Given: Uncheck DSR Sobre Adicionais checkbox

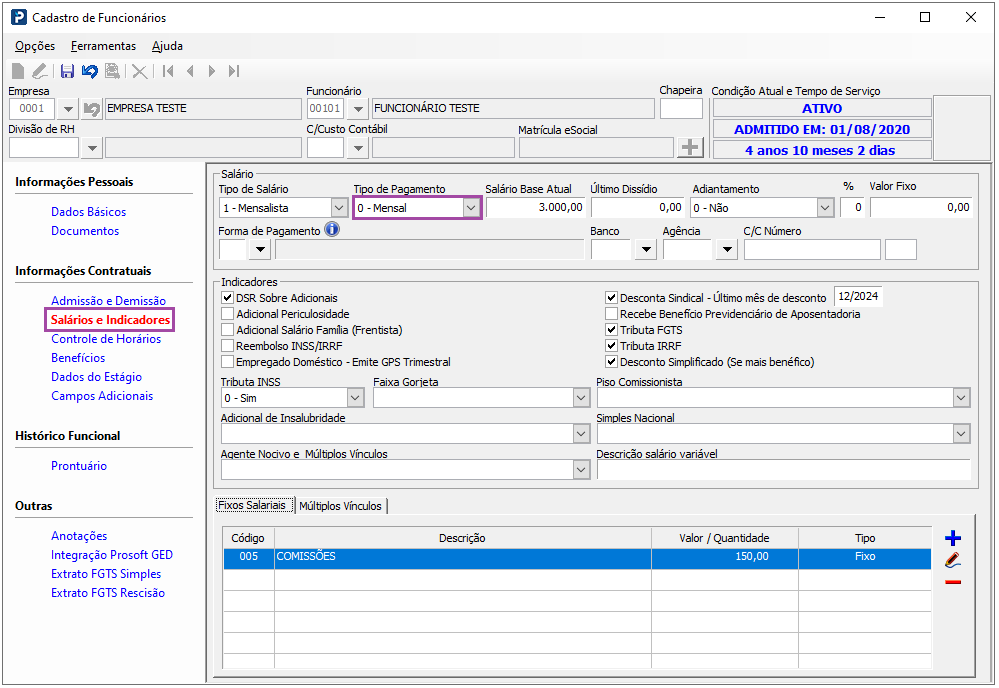Looking at the screenshot, I should [x=228, y=298].
